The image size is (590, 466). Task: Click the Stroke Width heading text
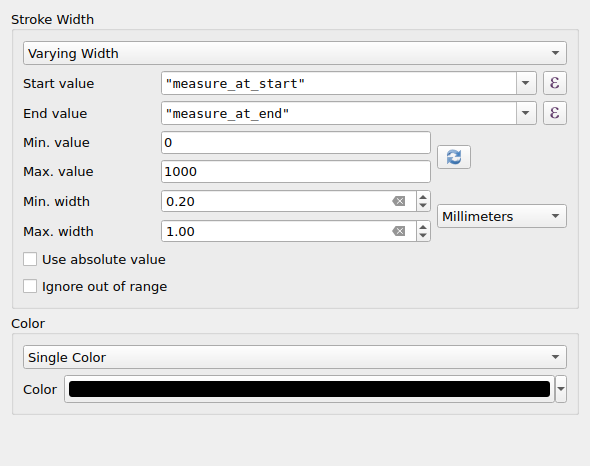(x=52, y=20)
